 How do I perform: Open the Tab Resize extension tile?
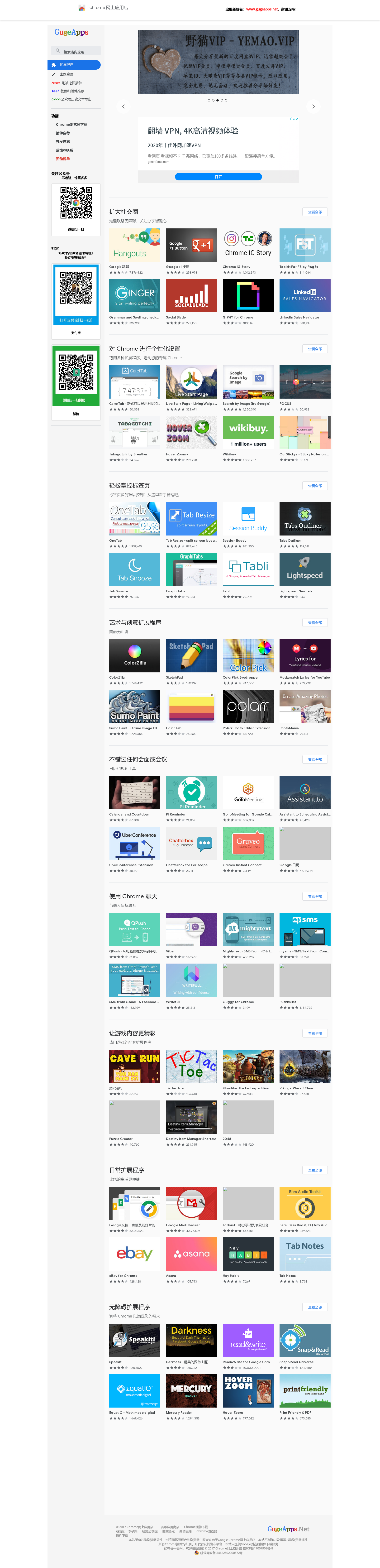[191, 519]
